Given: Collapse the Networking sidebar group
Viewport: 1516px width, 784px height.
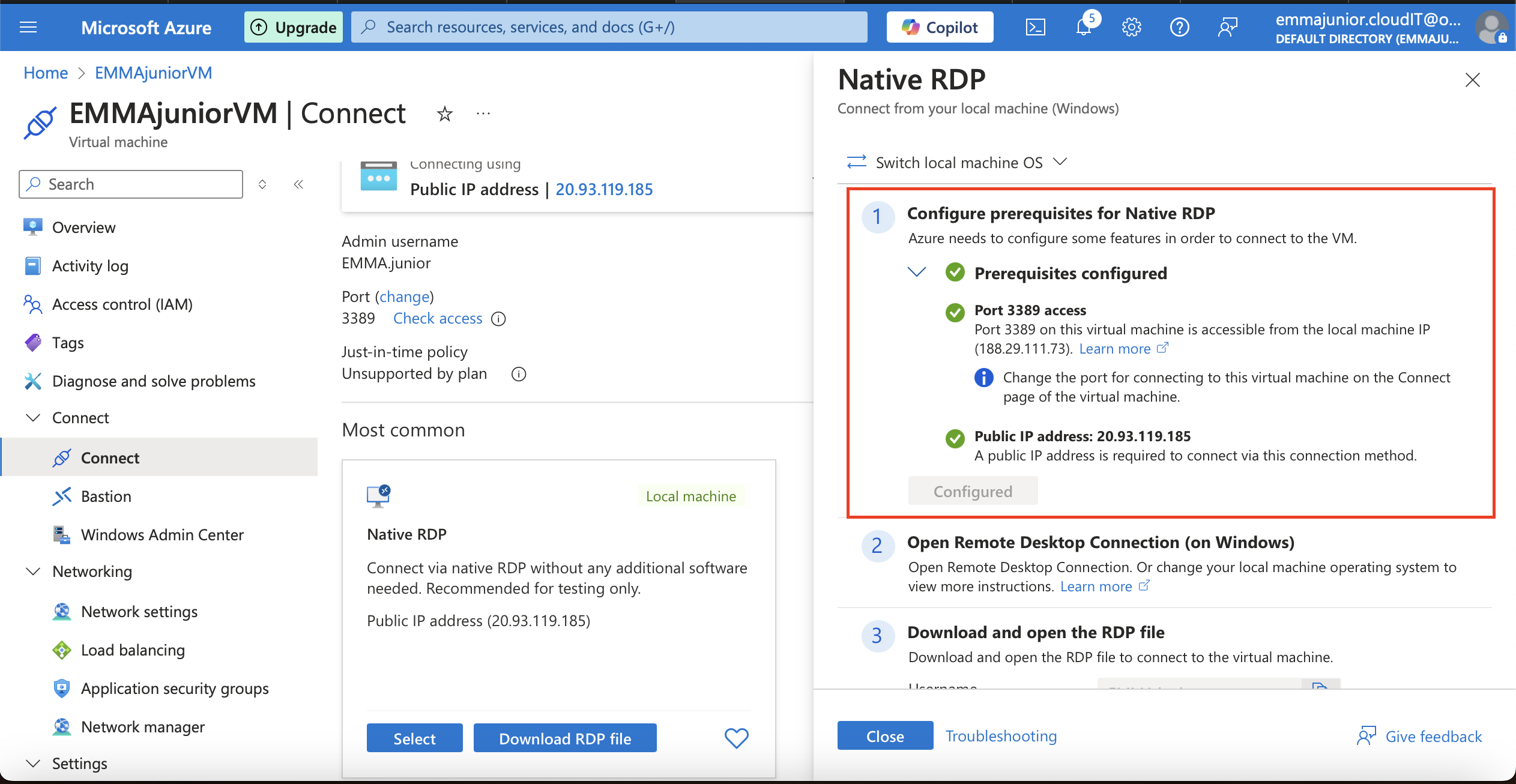Looking at the screenshot, I should pos(34,571).
